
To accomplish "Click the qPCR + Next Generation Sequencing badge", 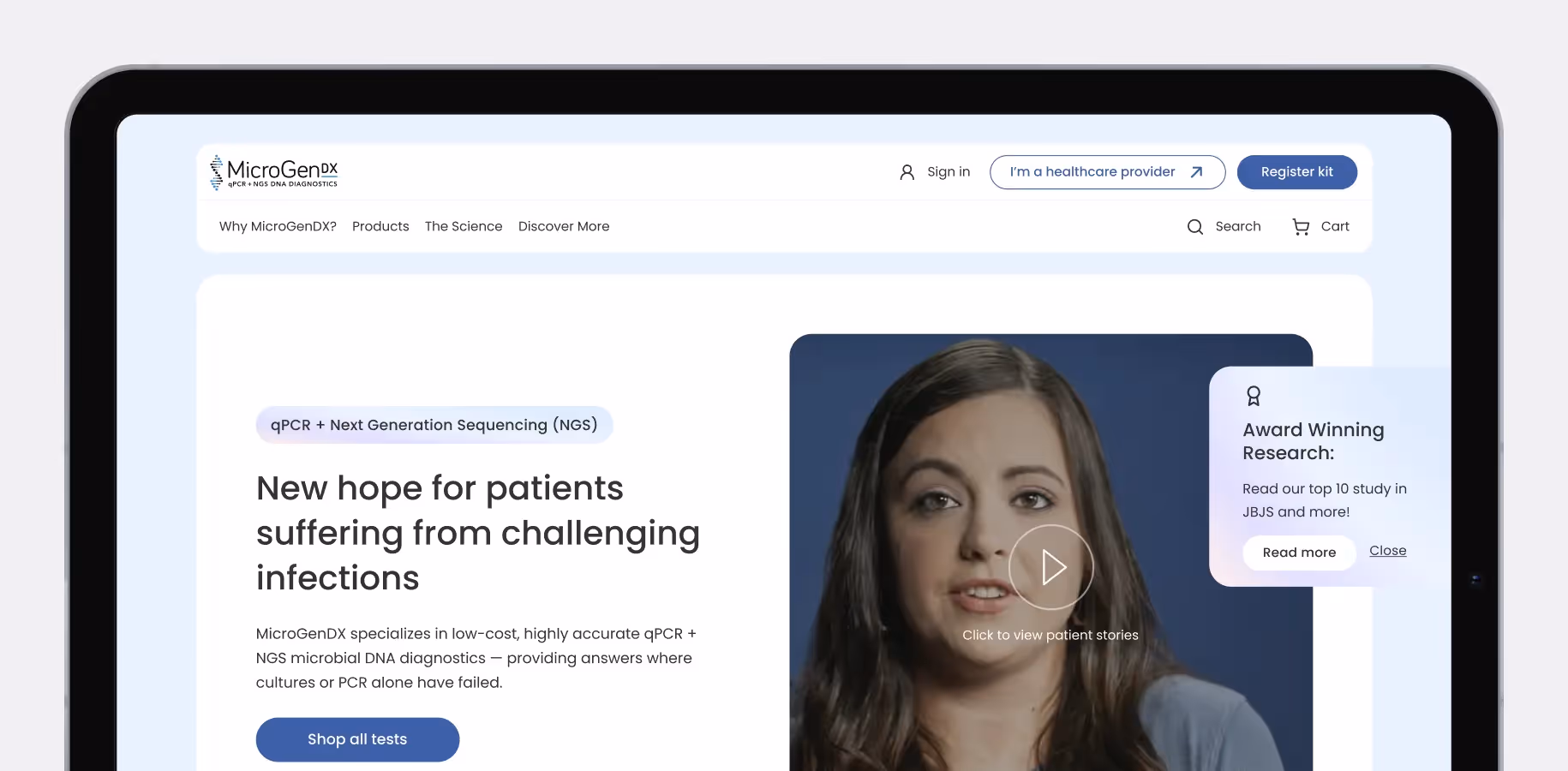I will coord(434,425).
